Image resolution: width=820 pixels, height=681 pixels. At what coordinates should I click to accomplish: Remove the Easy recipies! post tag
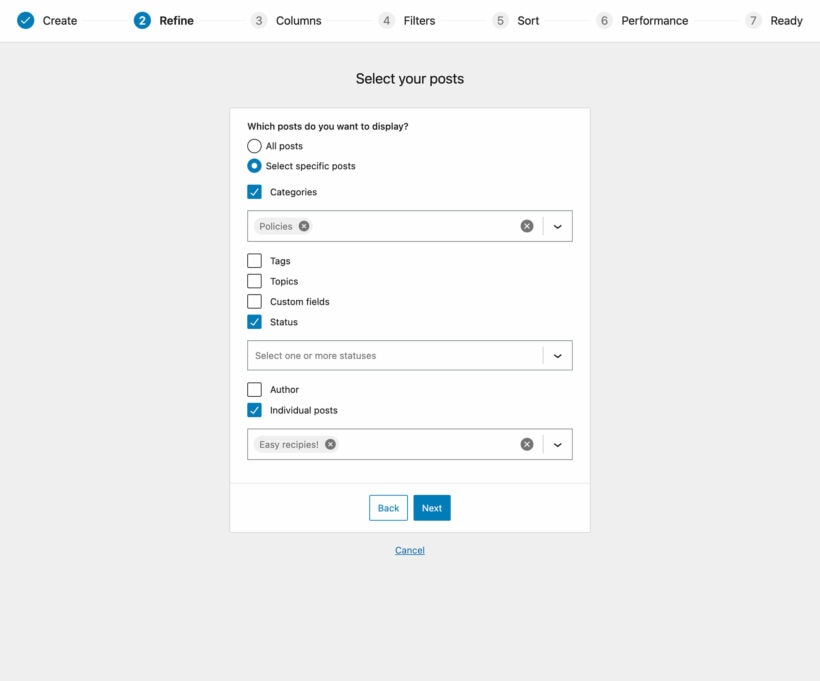point(331,444)
